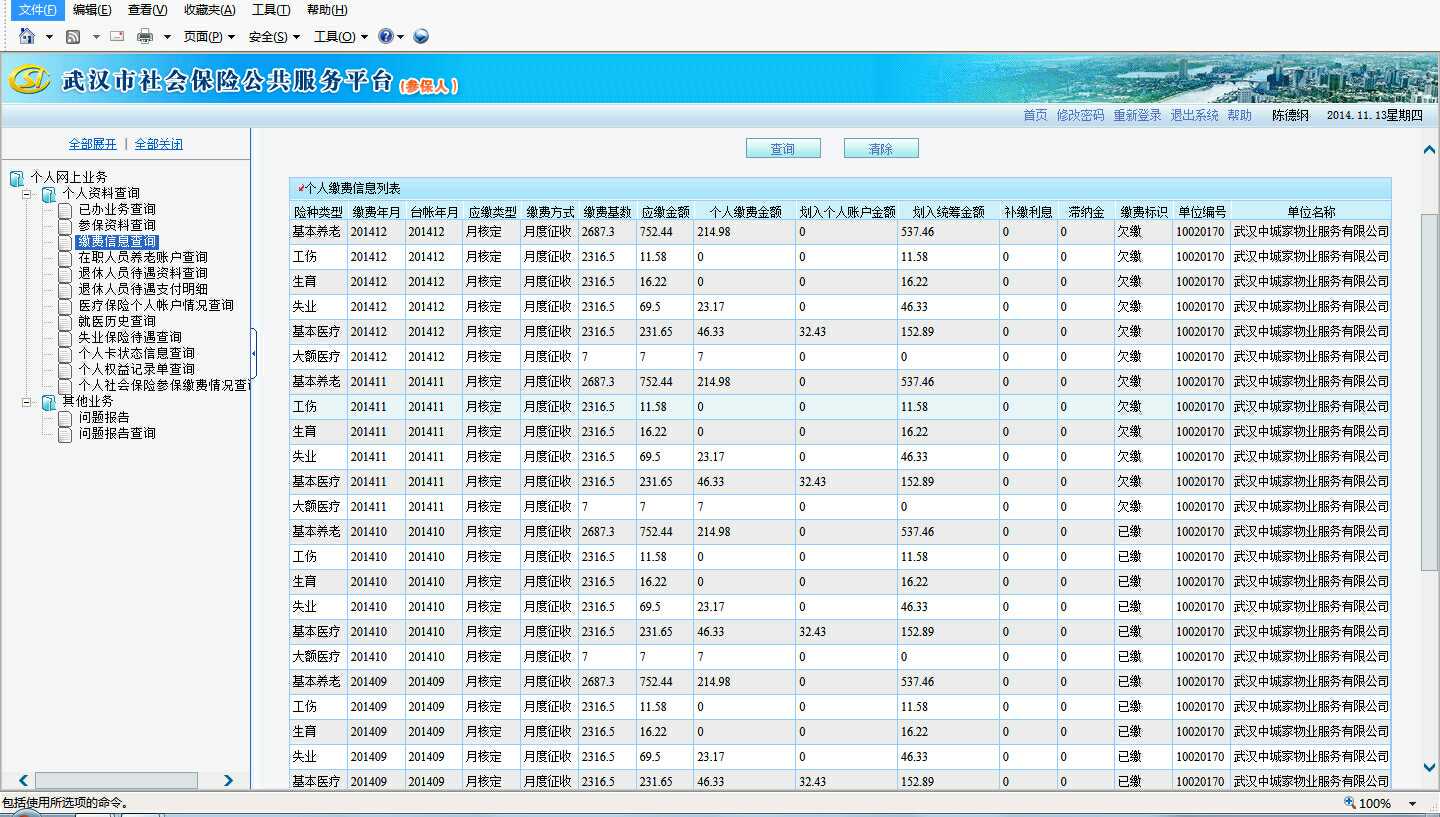Collapse the 个人资料查询 tree node
1440x817 pixels.
(27, 194)
